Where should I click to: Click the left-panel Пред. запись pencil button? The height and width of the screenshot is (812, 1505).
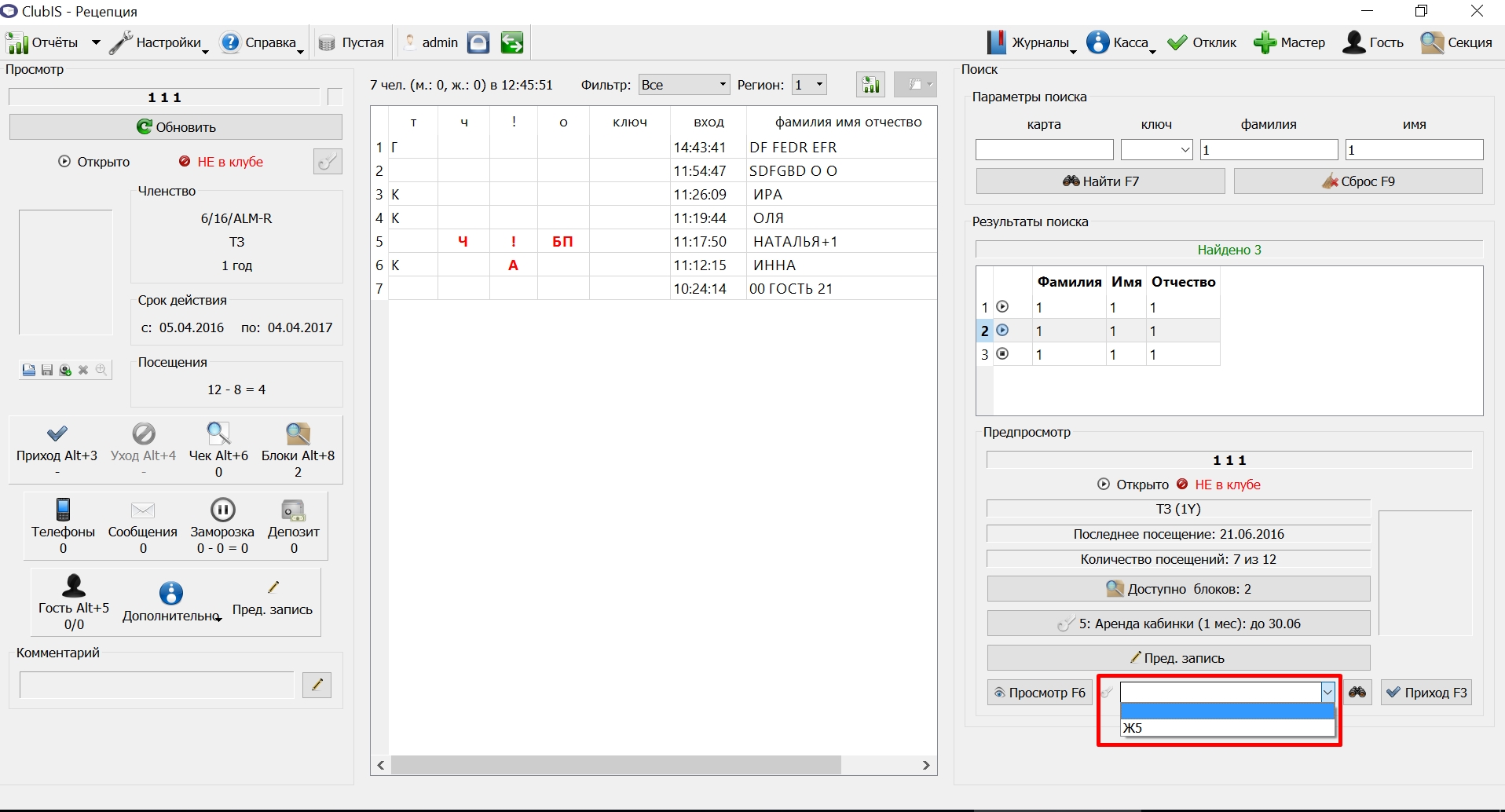[x=273, y=599]
